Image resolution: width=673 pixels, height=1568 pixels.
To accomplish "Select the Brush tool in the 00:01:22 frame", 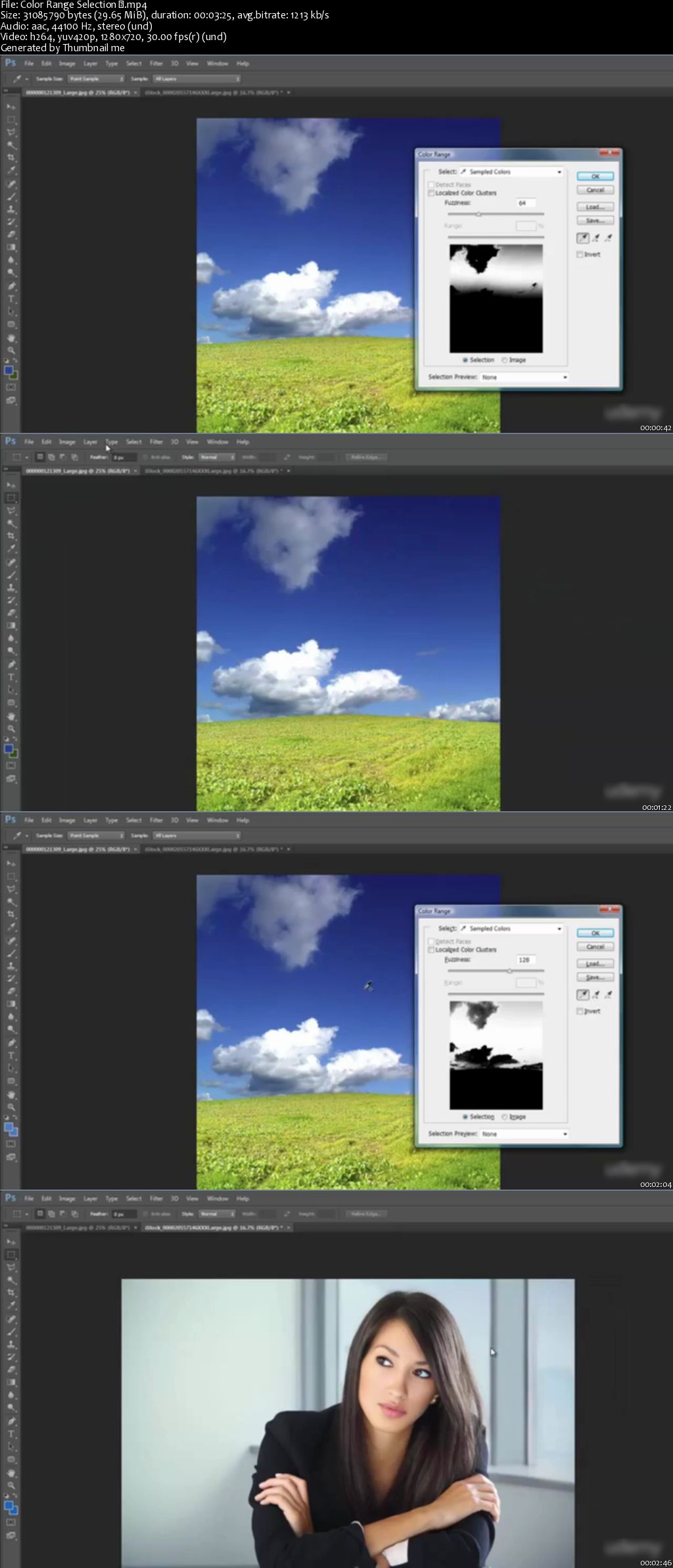I will pos(11,575).
